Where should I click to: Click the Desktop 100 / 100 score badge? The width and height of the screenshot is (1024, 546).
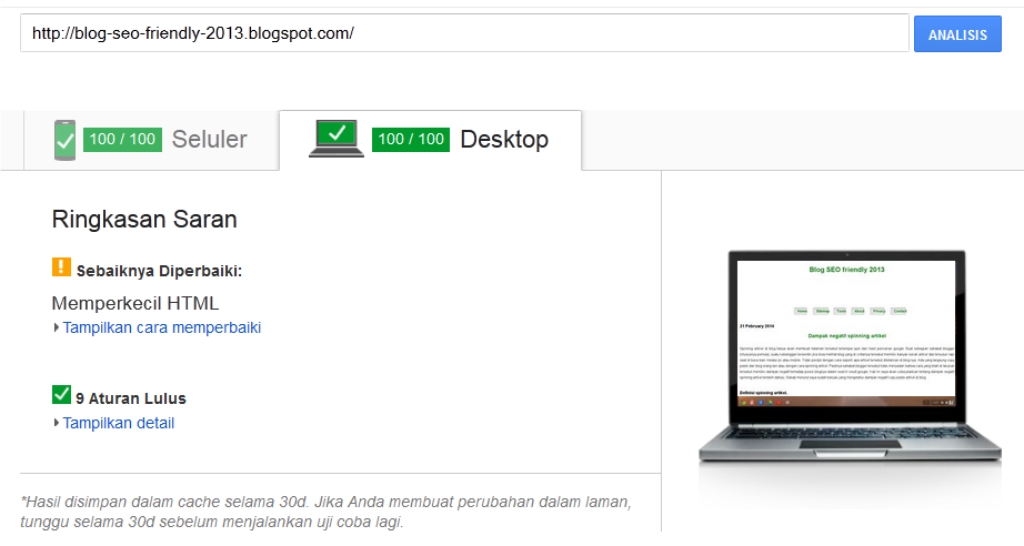click(x=411, y=139)
